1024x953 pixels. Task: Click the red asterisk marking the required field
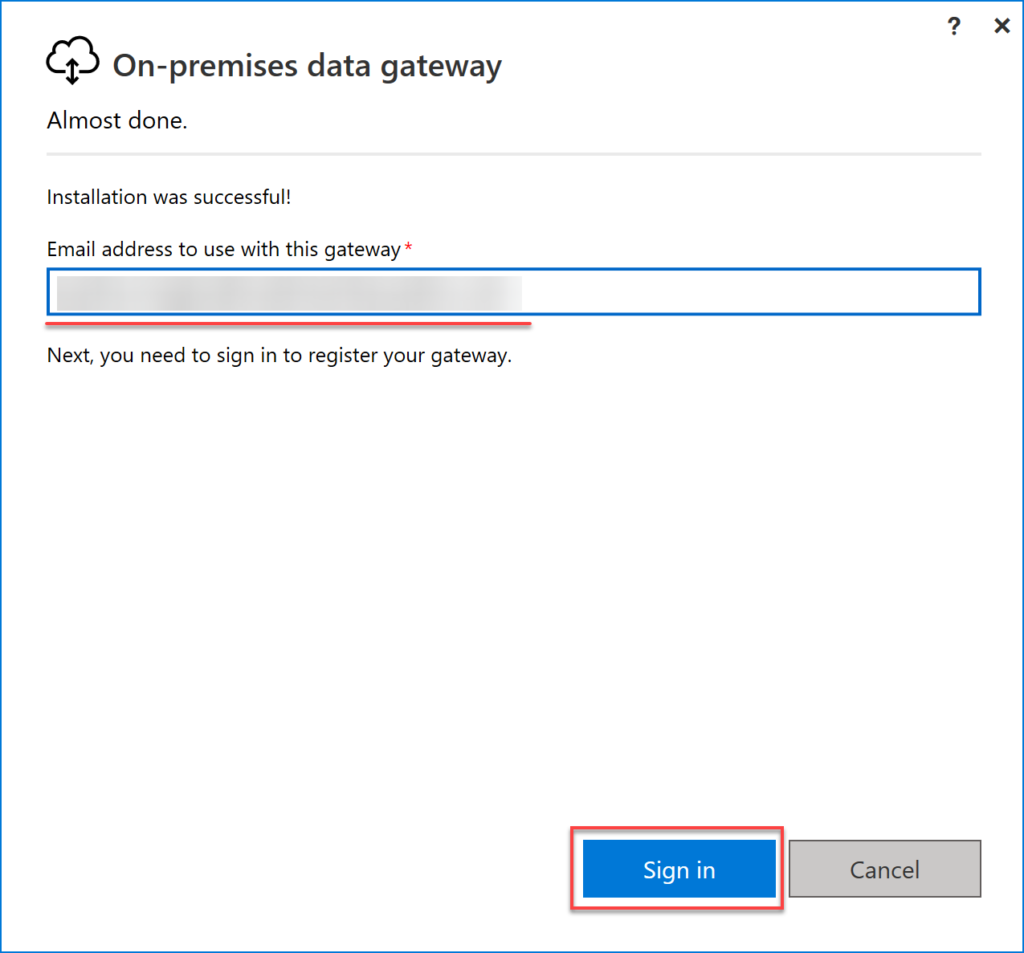(x=408, y=249)
